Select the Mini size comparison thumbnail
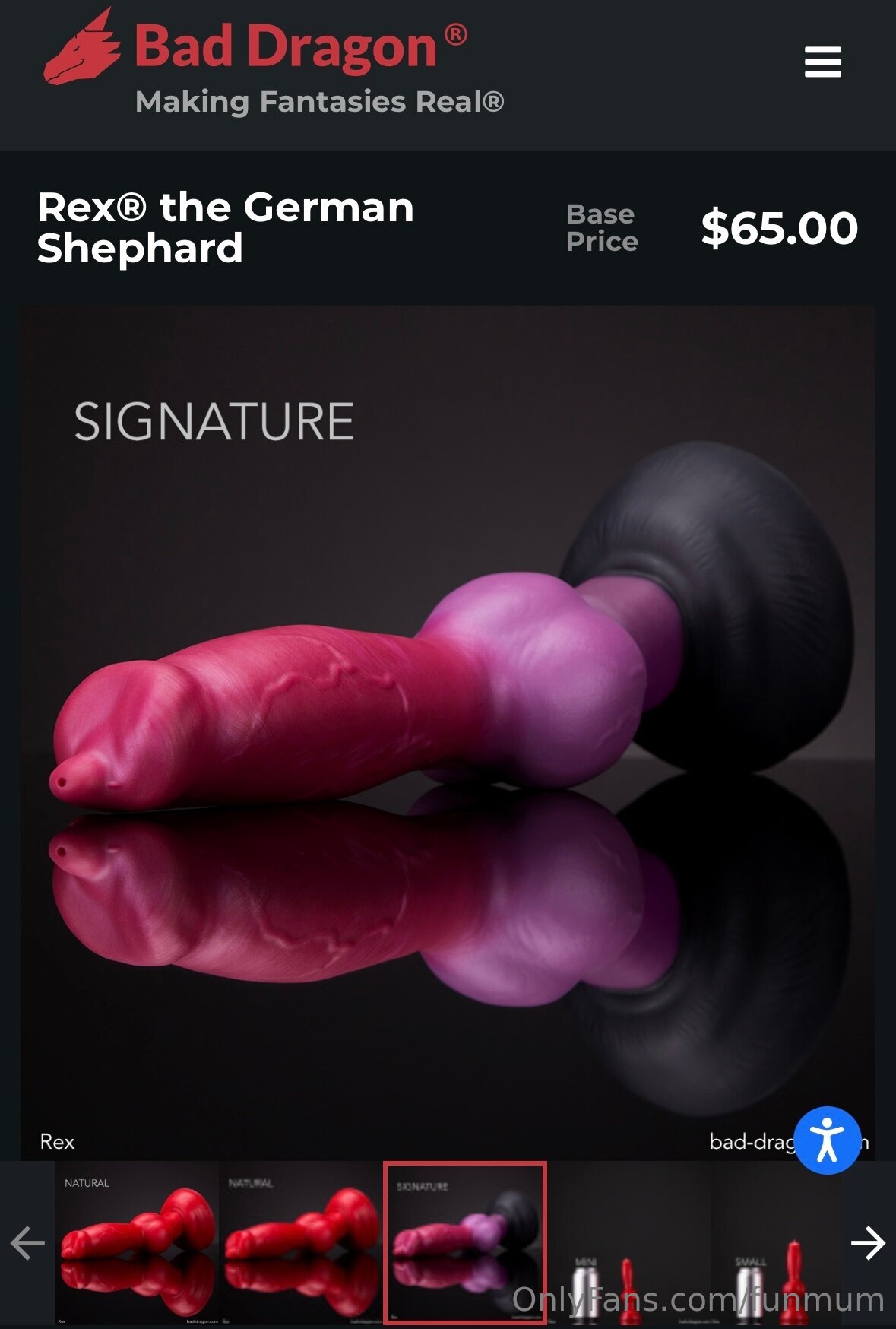The width and height of the screenshot is (896, 1329). coord(629,1244)
